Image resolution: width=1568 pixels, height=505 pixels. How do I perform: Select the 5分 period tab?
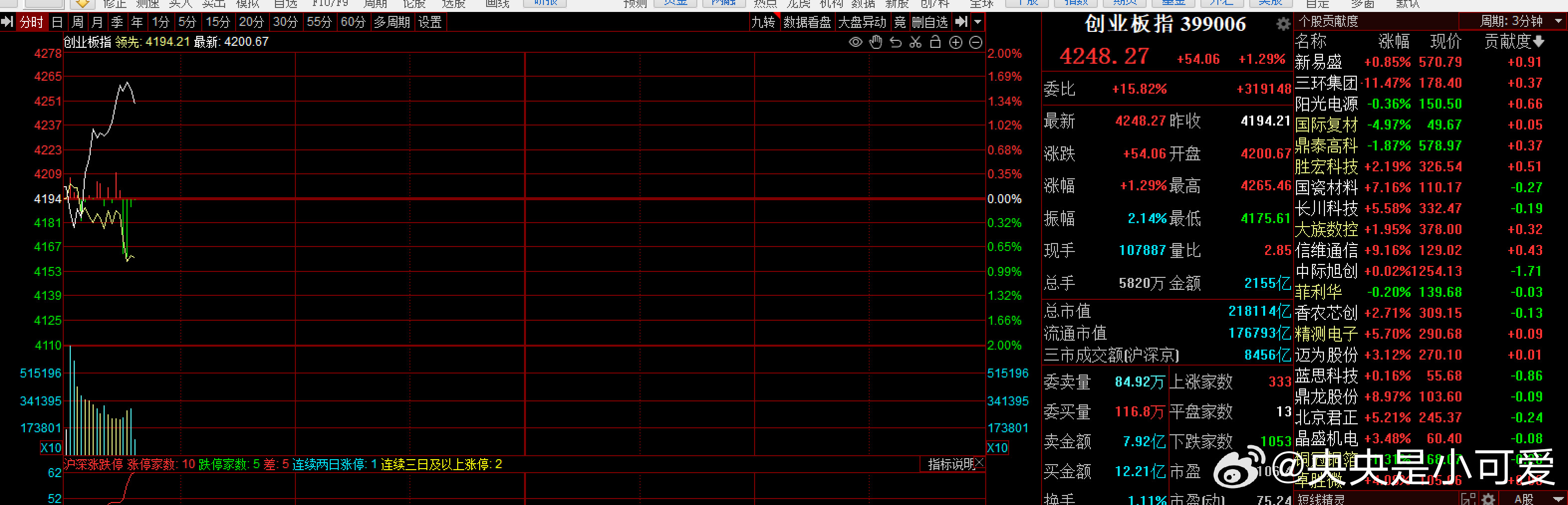[187, 22]
